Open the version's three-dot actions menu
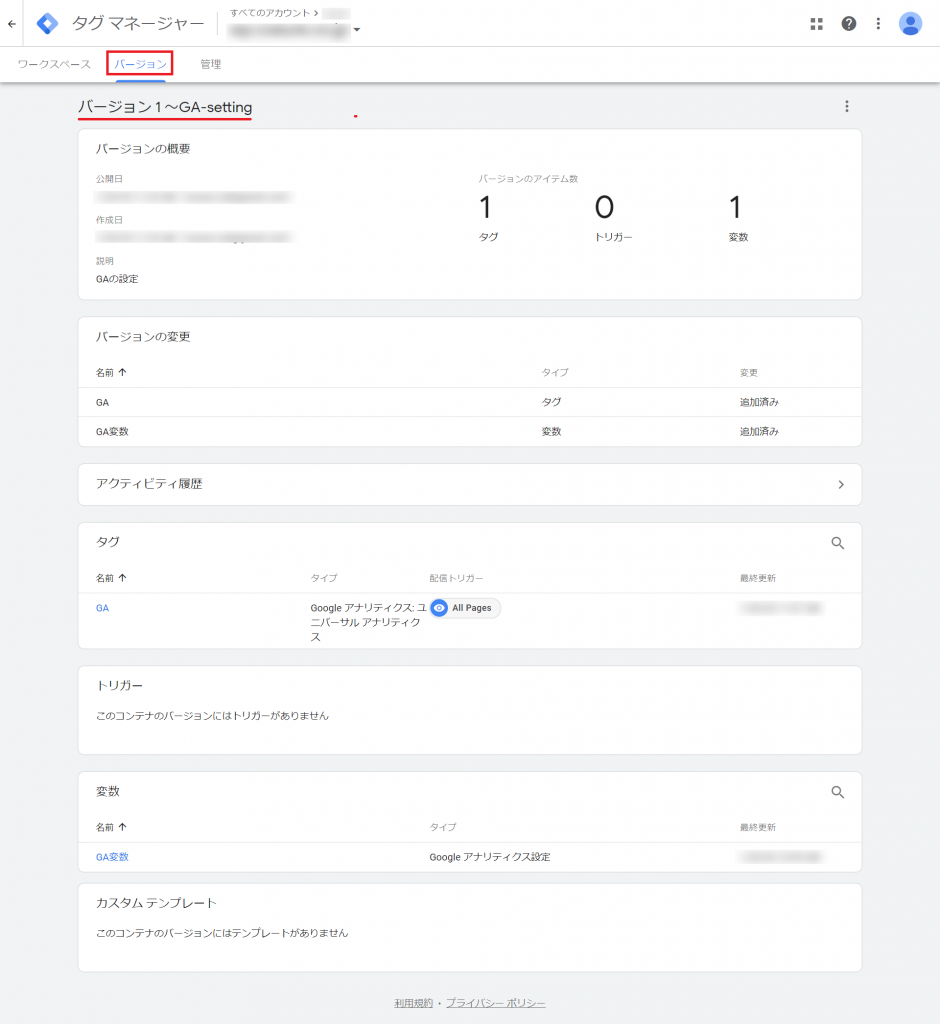940x1024 pixels. coord(846,107)
